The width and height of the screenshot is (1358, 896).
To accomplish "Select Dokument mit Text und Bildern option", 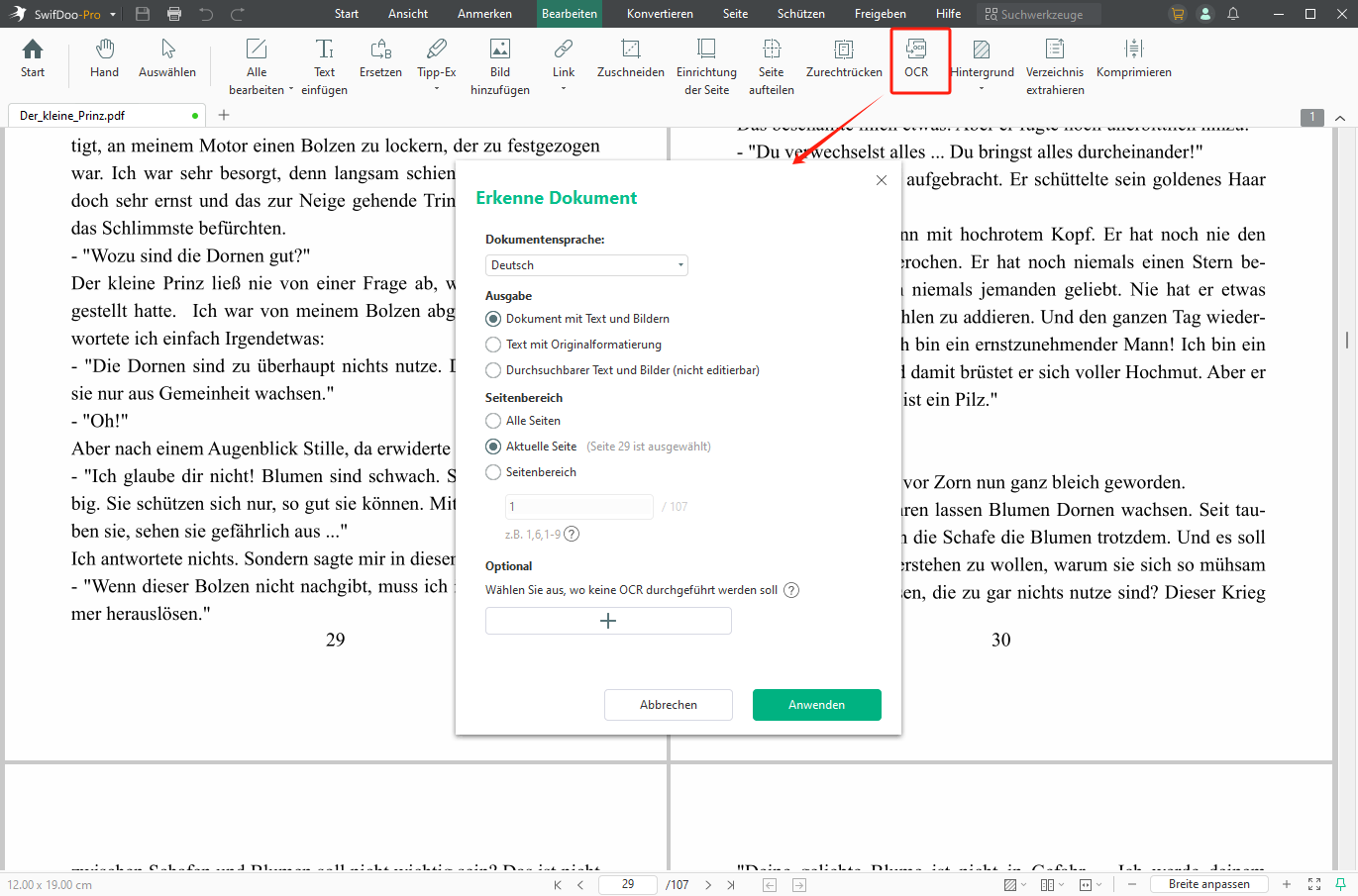I will 493,319.
